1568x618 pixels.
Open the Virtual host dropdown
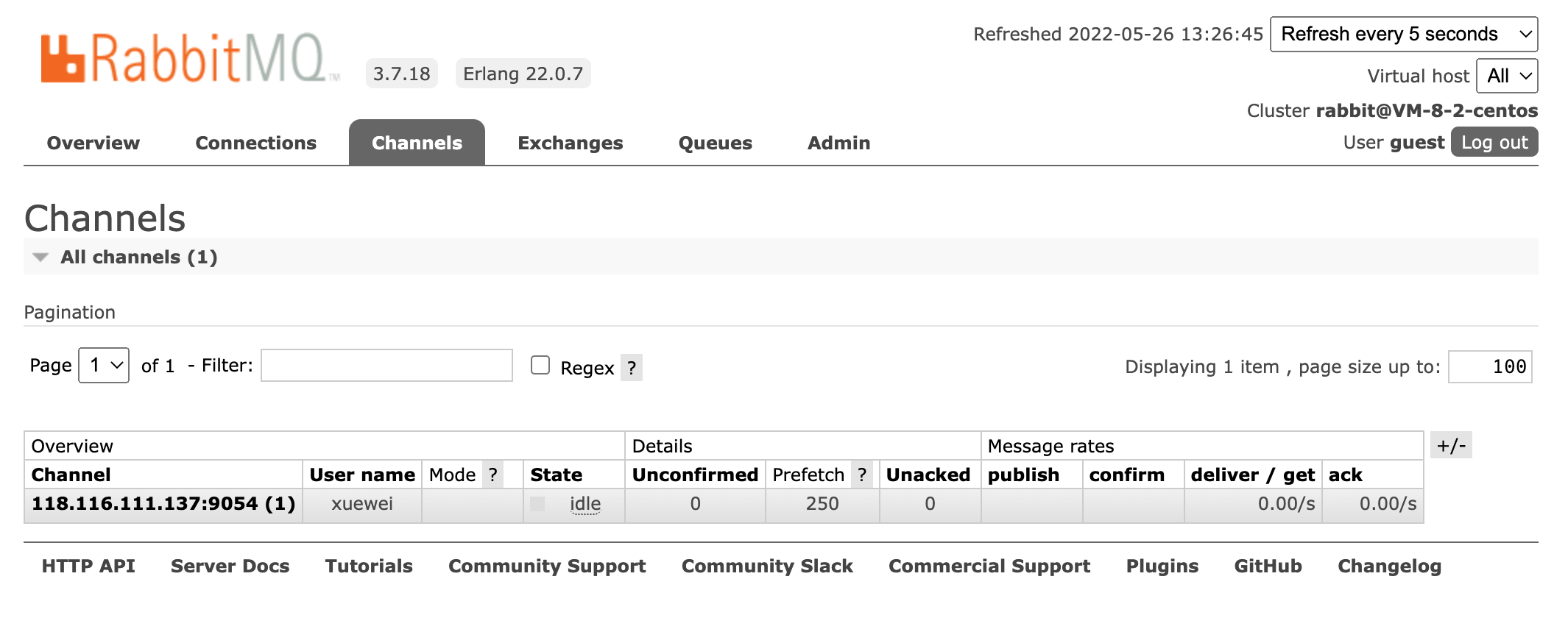click(x=1506, y=76)
